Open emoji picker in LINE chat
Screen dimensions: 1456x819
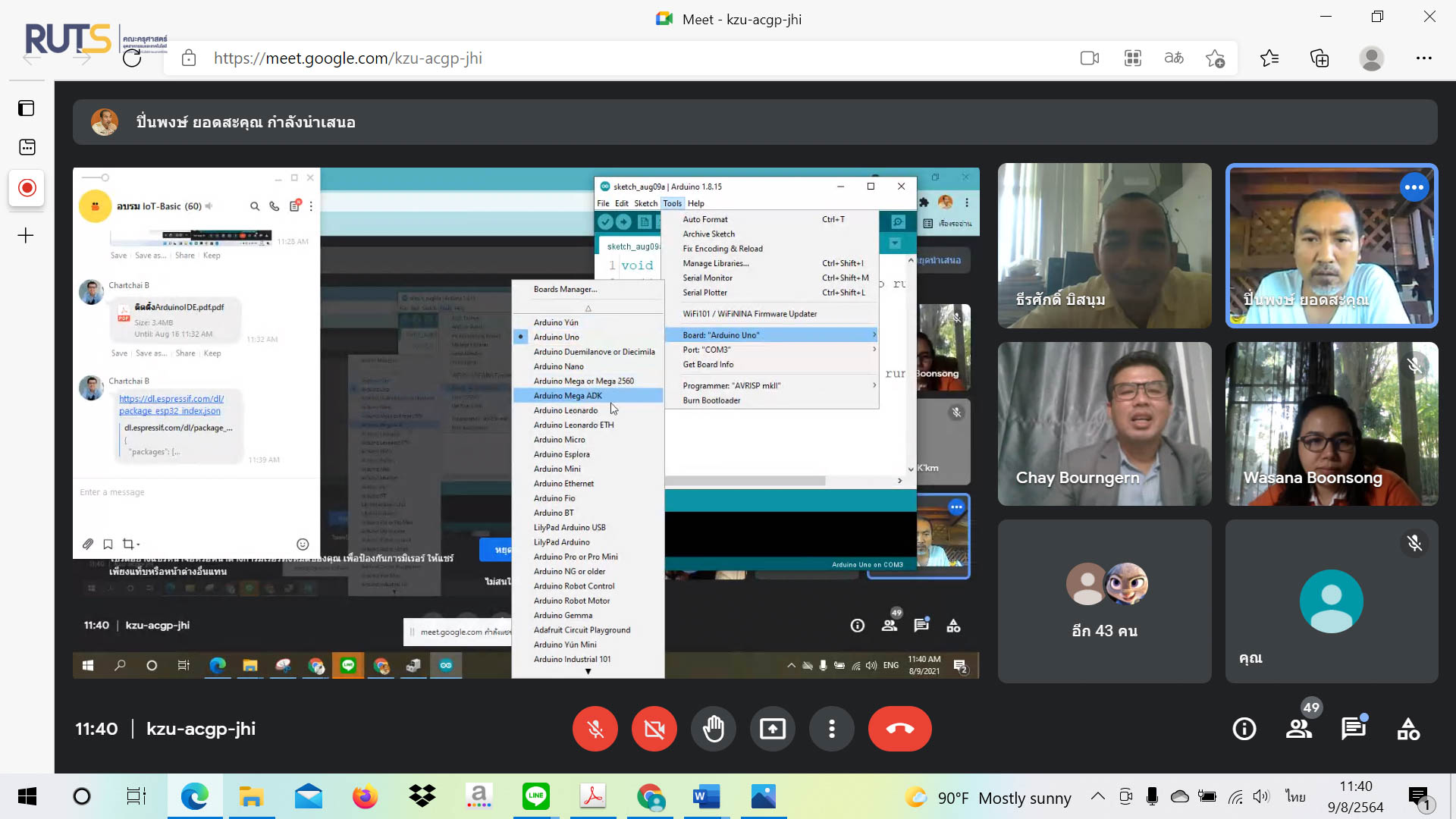[303, 544]
